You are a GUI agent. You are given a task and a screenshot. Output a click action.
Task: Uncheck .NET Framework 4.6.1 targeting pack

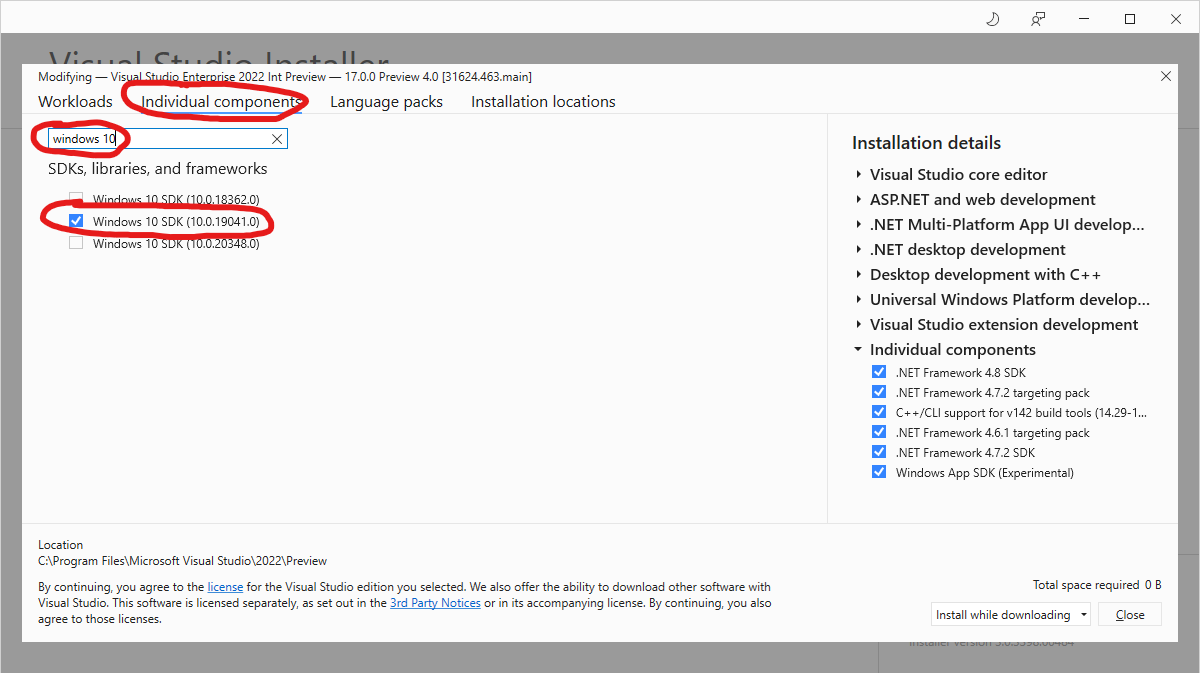(878, 431)
